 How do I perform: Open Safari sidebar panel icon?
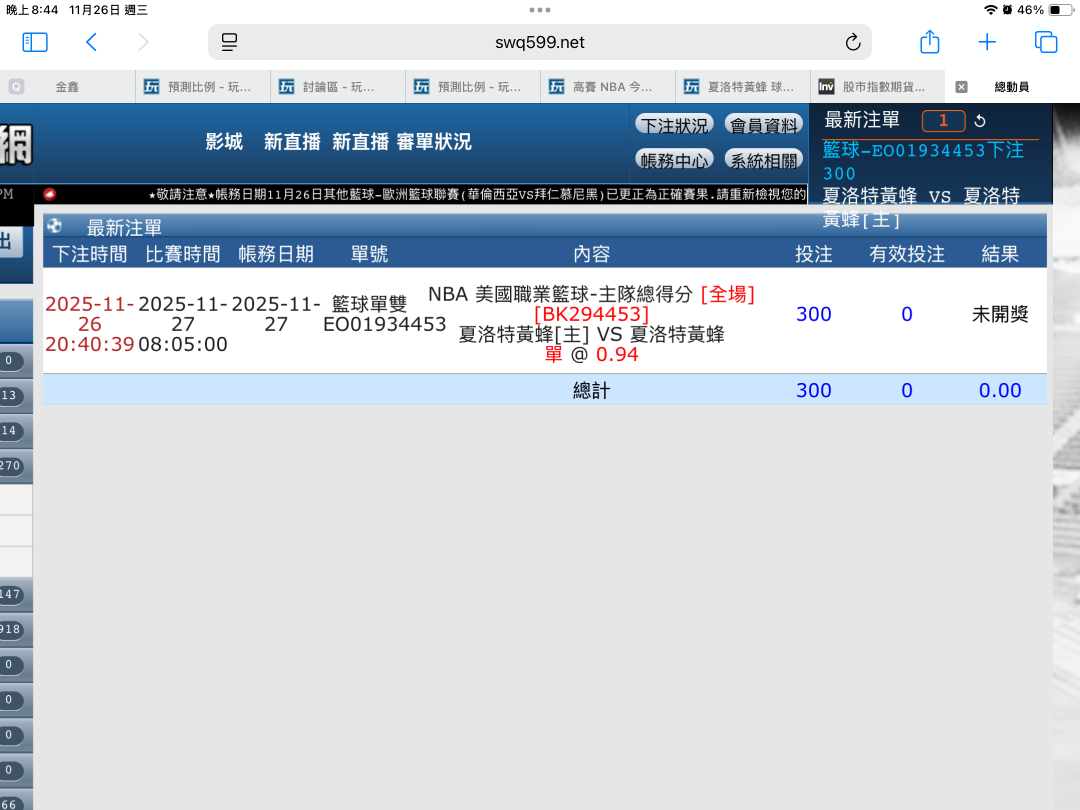pos(35,42)
